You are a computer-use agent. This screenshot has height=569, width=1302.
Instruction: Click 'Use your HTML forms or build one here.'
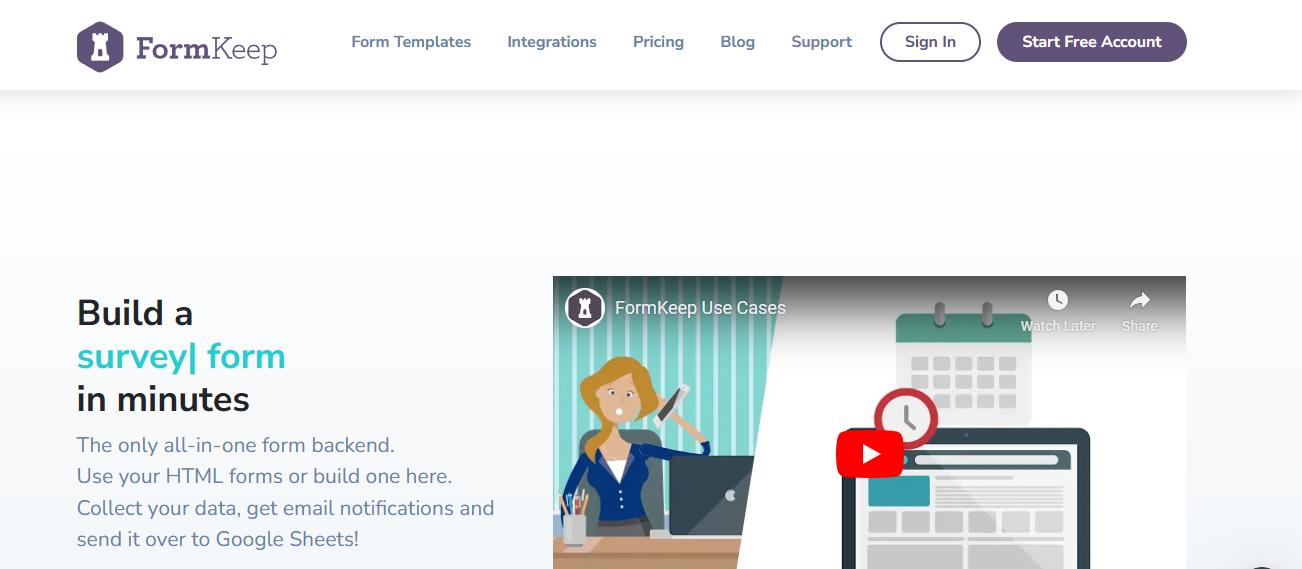click(x=264, y=476)
